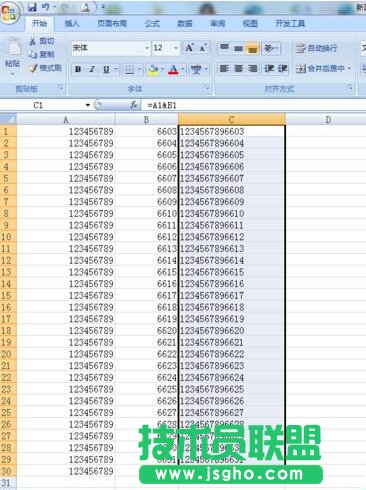Click cell C20 containing 1234567896622
This screenshot has height=490, width=366.
tap(232, 354)
